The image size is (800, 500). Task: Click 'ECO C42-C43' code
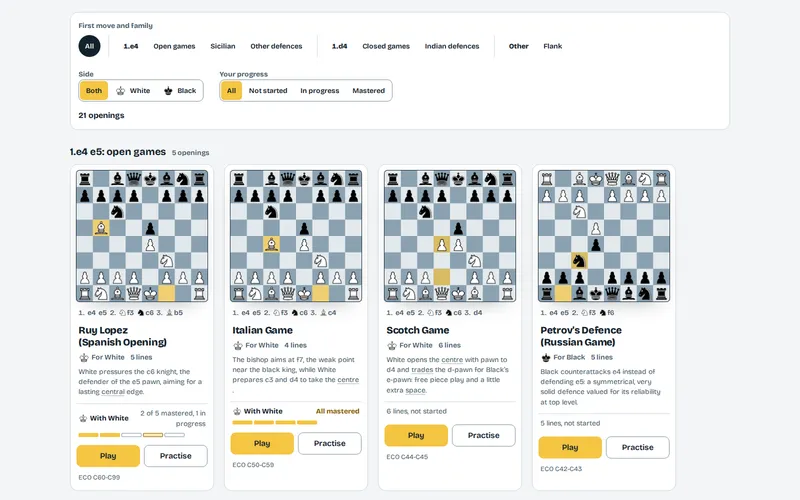561,469
